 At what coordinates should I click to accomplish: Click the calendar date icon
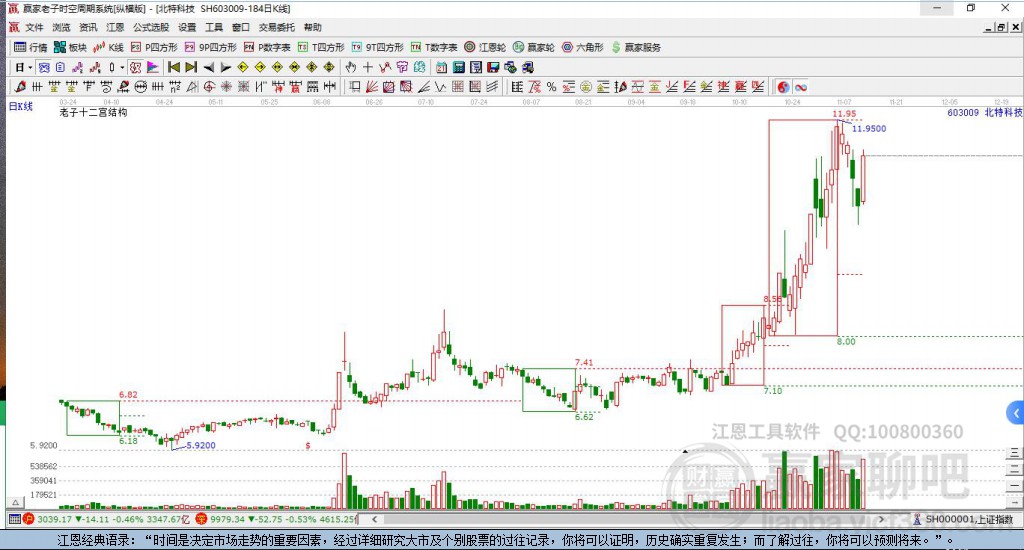click(x=441, y=67)
